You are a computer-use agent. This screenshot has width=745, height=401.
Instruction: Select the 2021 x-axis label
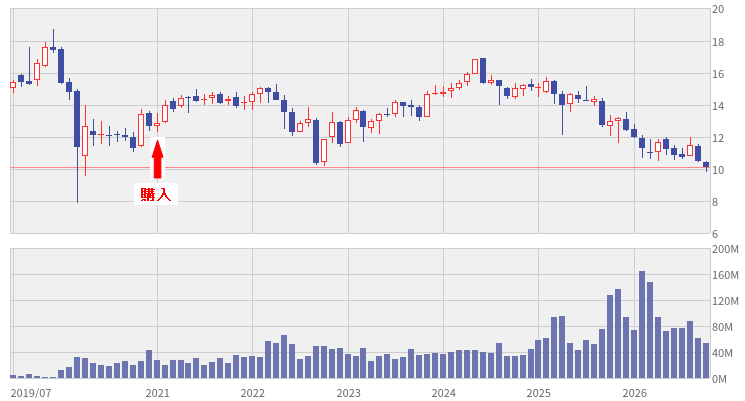click(x=157, y=393)
